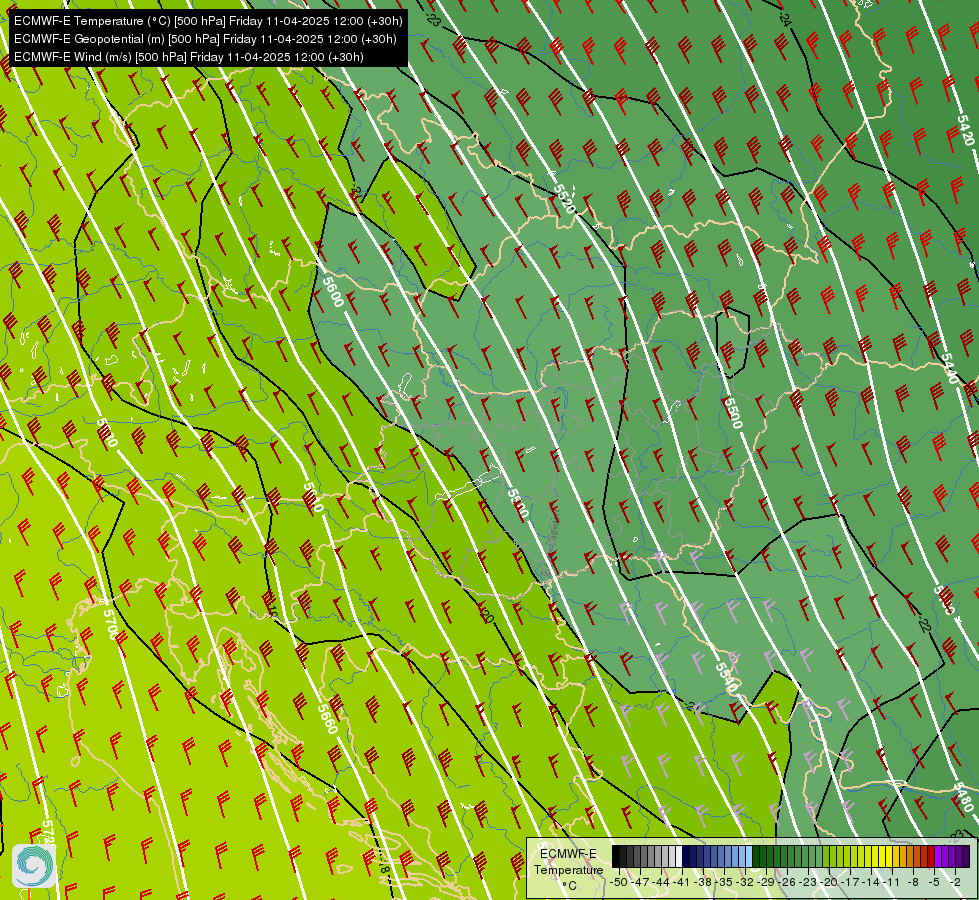Image resolution: width=979 pixels, height=900 pixels.
Task: Pick the darkest purple swatch at legend's right end
Action: point(966,856)
